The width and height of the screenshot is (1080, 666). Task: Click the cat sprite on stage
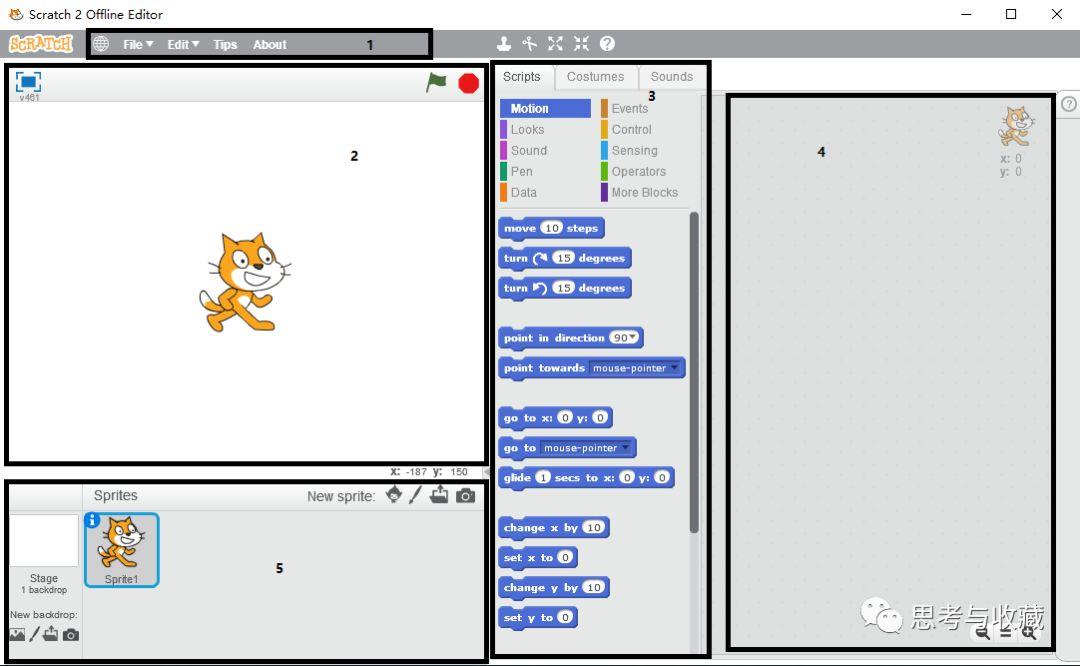245,282
